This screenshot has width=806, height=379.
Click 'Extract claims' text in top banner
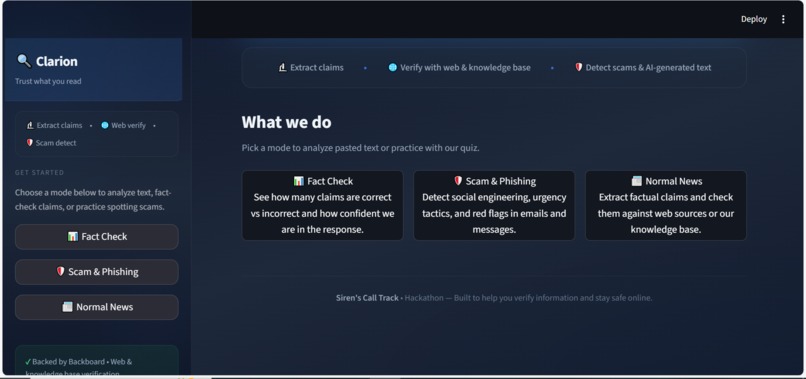[x=317, y=67]
